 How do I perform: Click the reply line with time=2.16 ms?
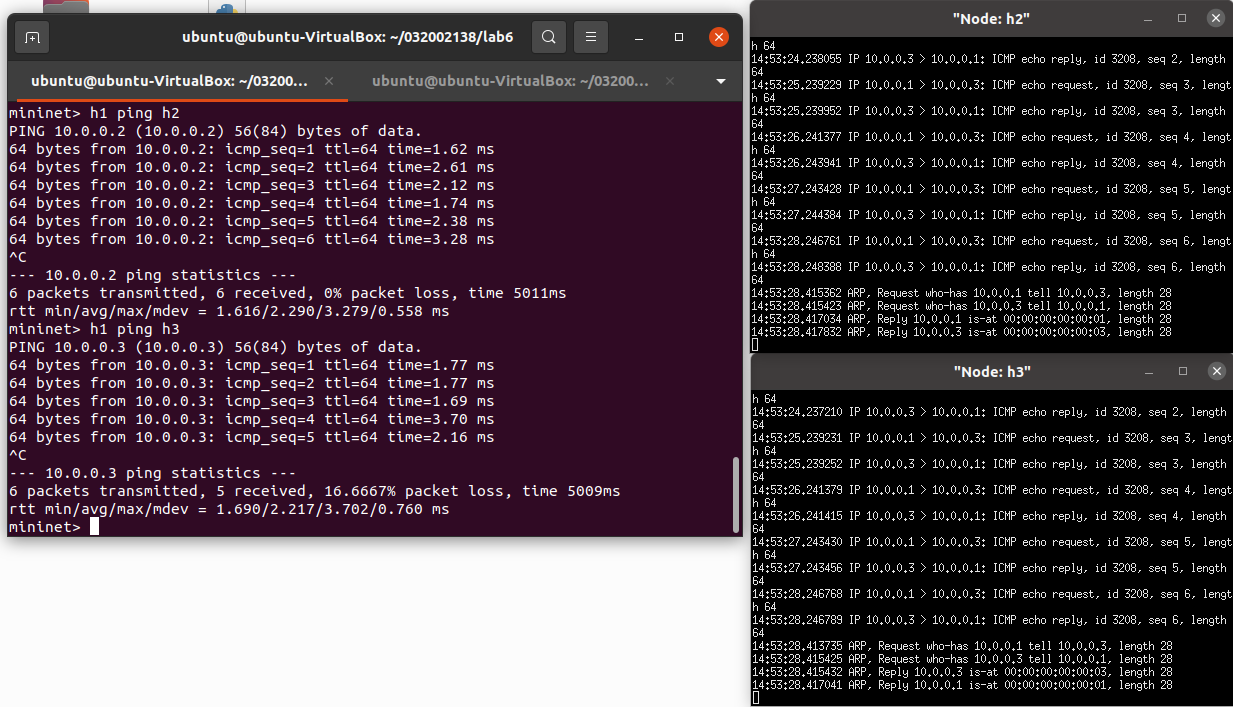(x=252, y=437)
